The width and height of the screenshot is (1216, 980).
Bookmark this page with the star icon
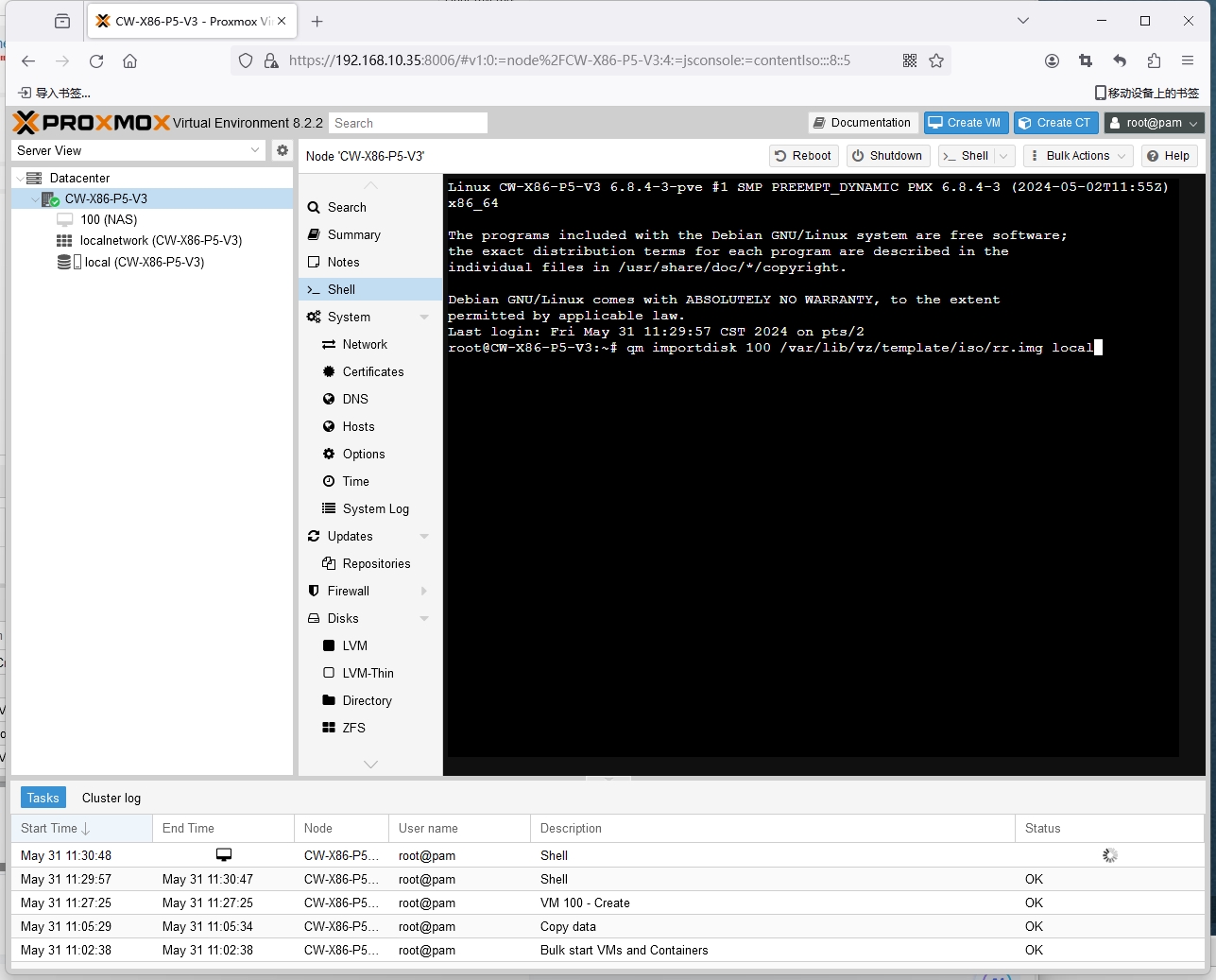936,60
